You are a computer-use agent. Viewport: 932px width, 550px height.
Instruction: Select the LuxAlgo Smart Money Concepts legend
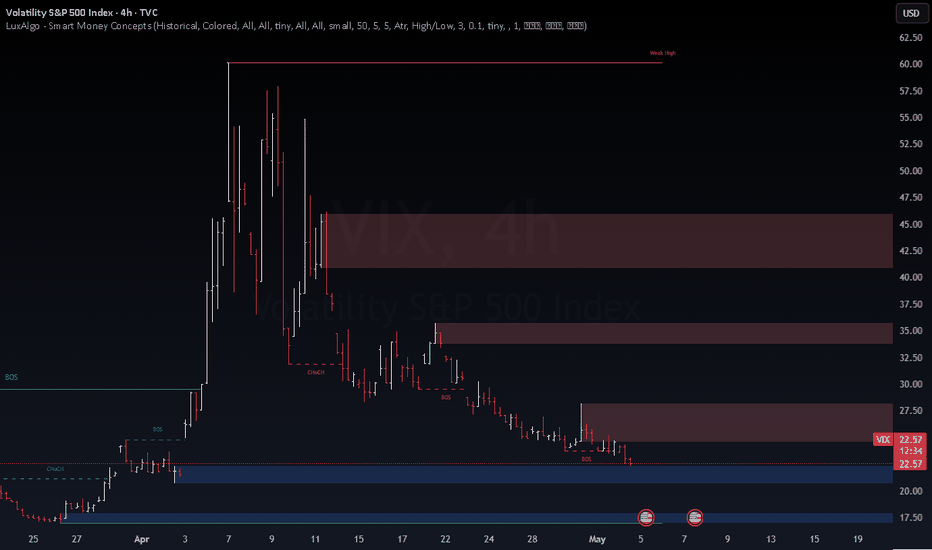[296, 26]
